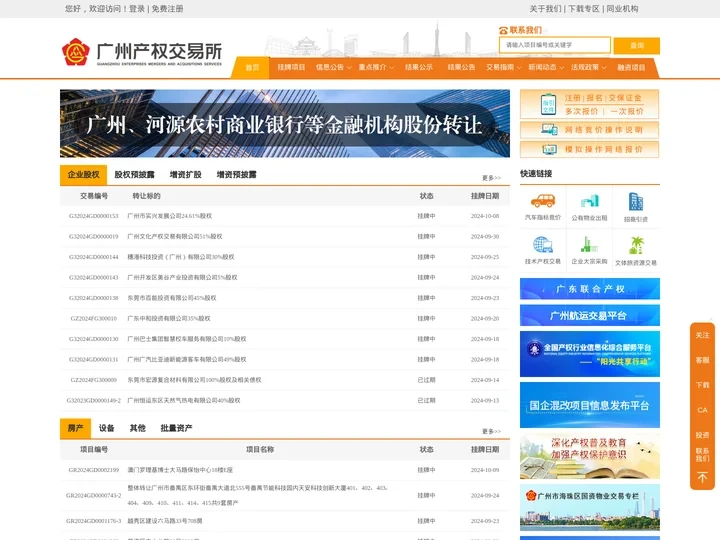Viewport: 720px width, 540px height.
Task: Click the project number or keyword search field
Action: tap(555, 45)
